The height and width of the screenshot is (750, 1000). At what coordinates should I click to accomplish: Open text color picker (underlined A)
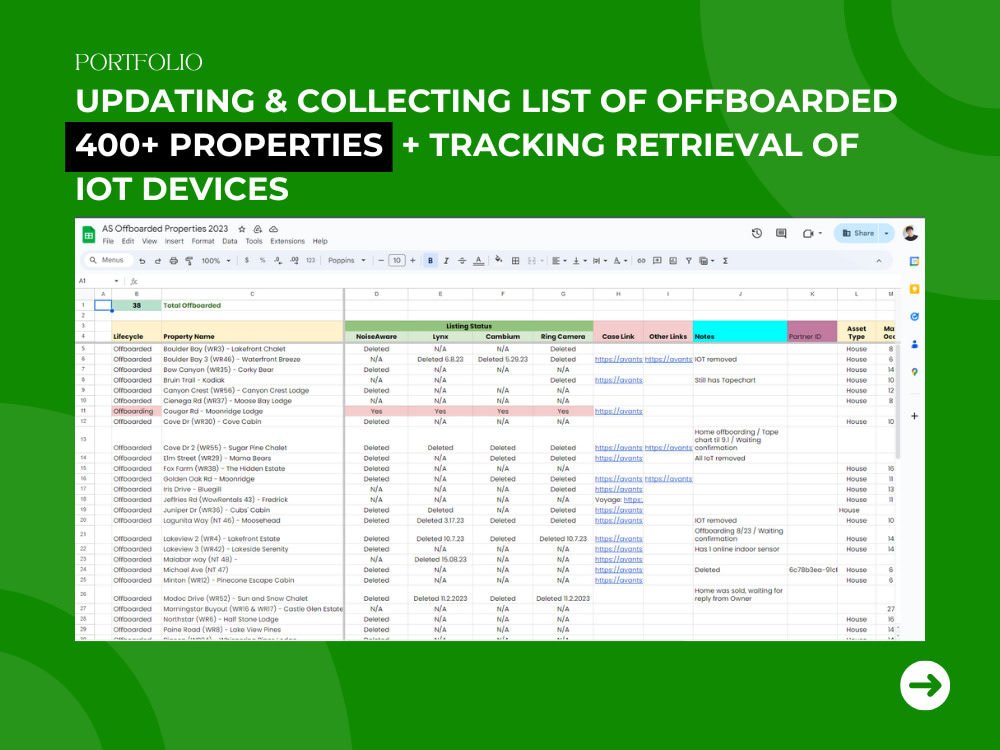[x=478, y=261]
